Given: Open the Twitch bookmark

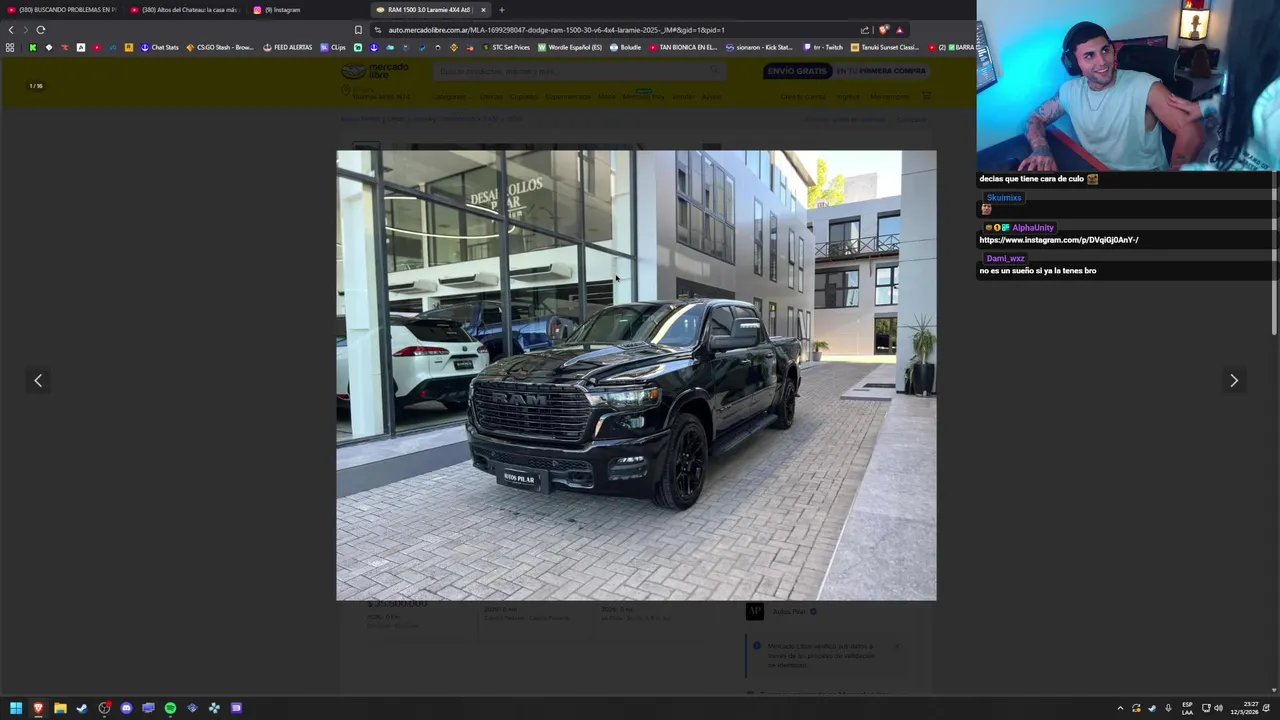Looking at the screenshot, I should 824,47.
